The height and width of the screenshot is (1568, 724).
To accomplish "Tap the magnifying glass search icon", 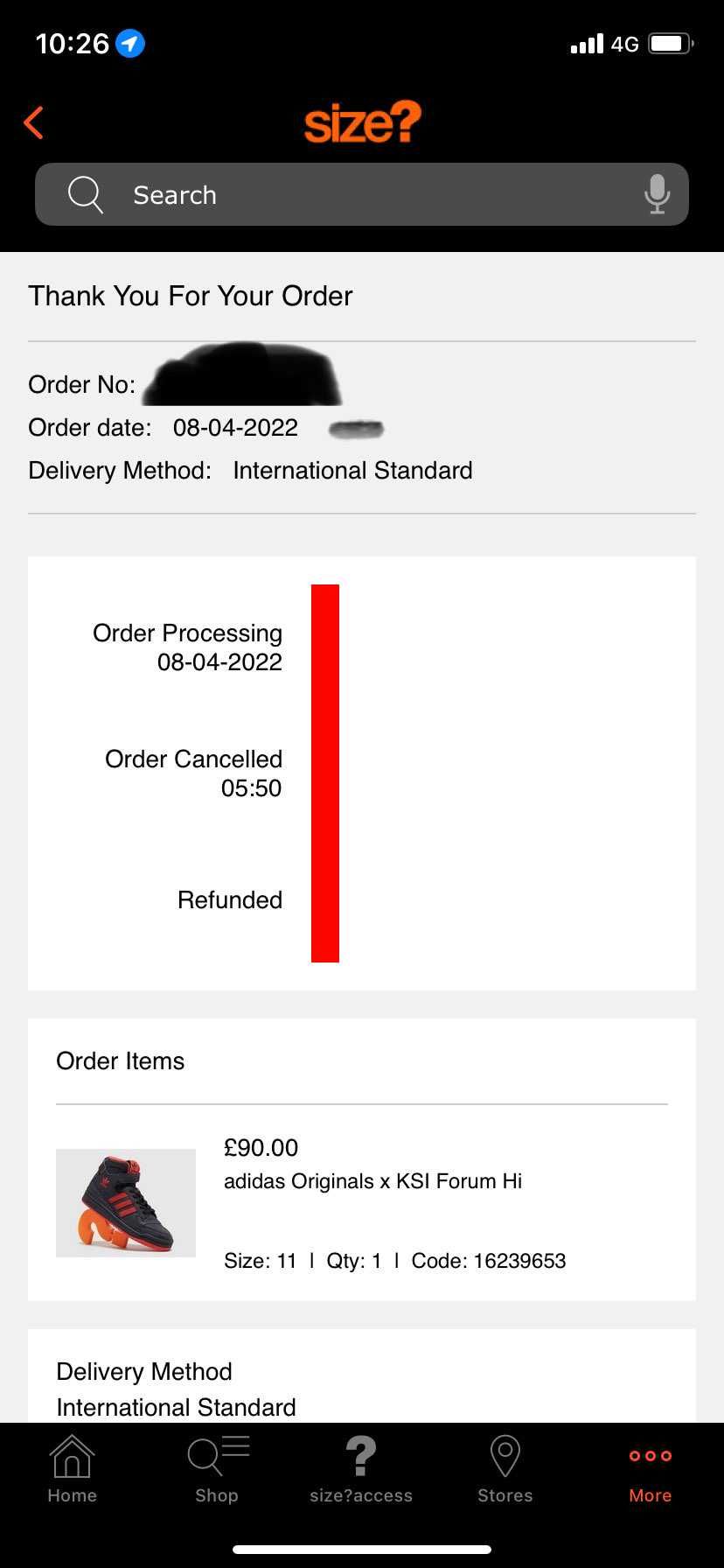I will pyautogui.click(x=86, y=194).
